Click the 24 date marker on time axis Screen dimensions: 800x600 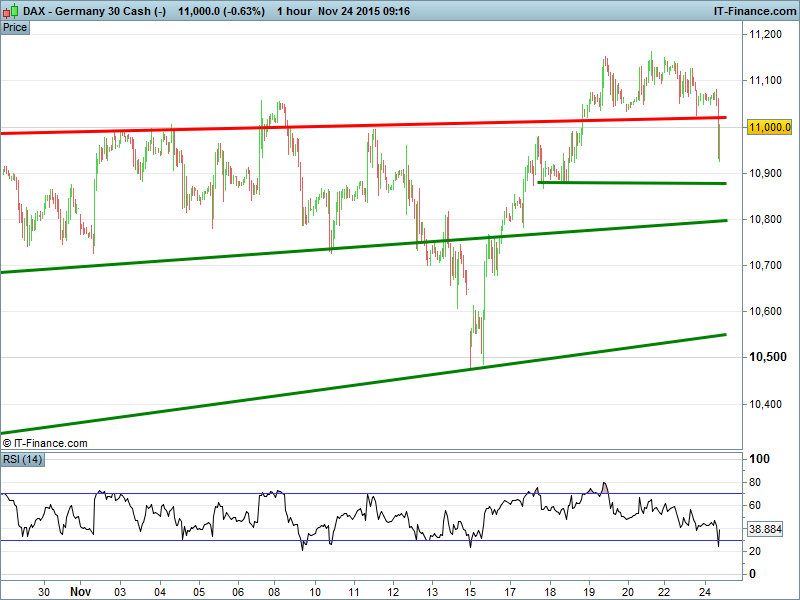[x=705, y=591]
